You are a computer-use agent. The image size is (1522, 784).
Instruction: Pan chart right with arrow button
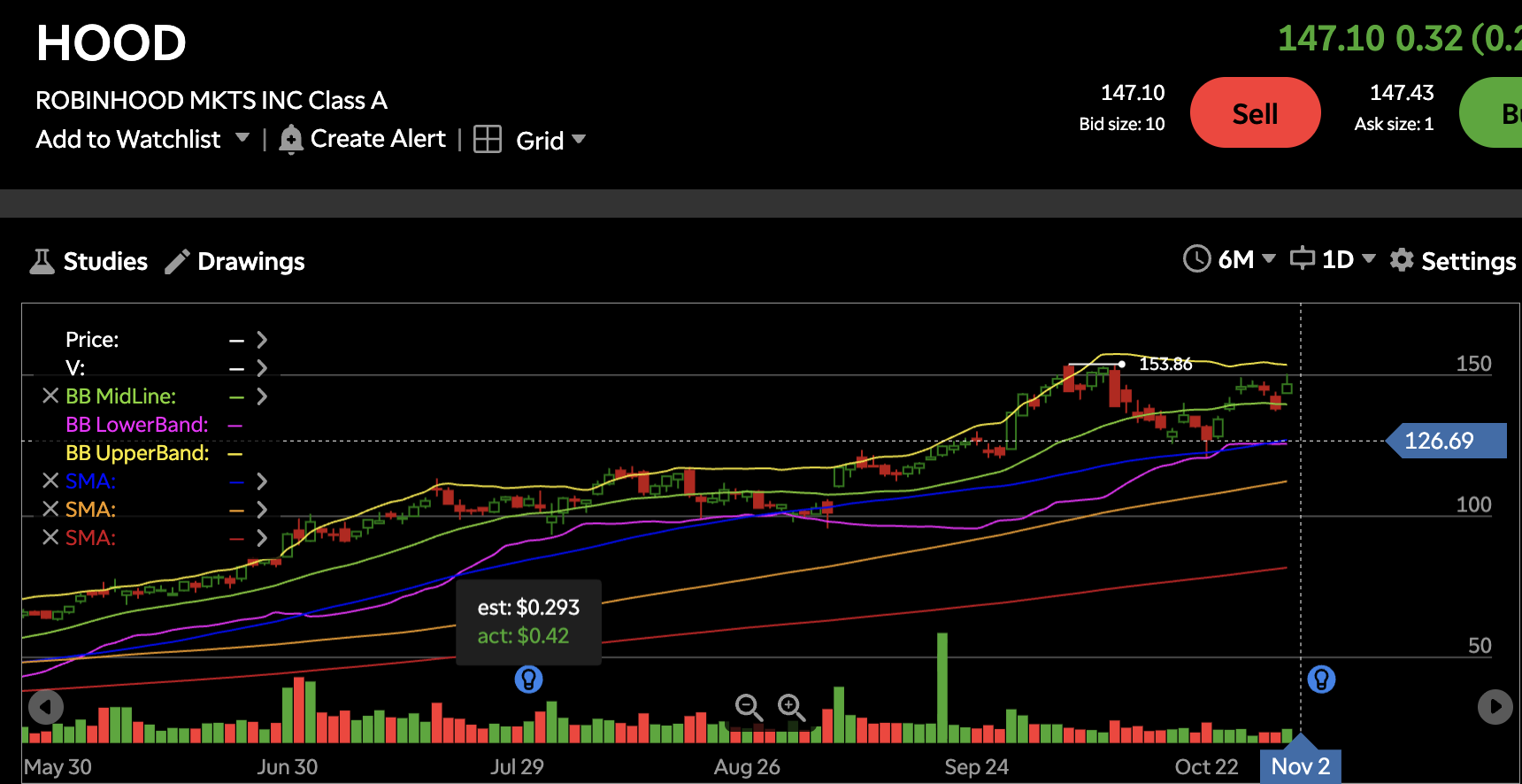click(1495, 707)
